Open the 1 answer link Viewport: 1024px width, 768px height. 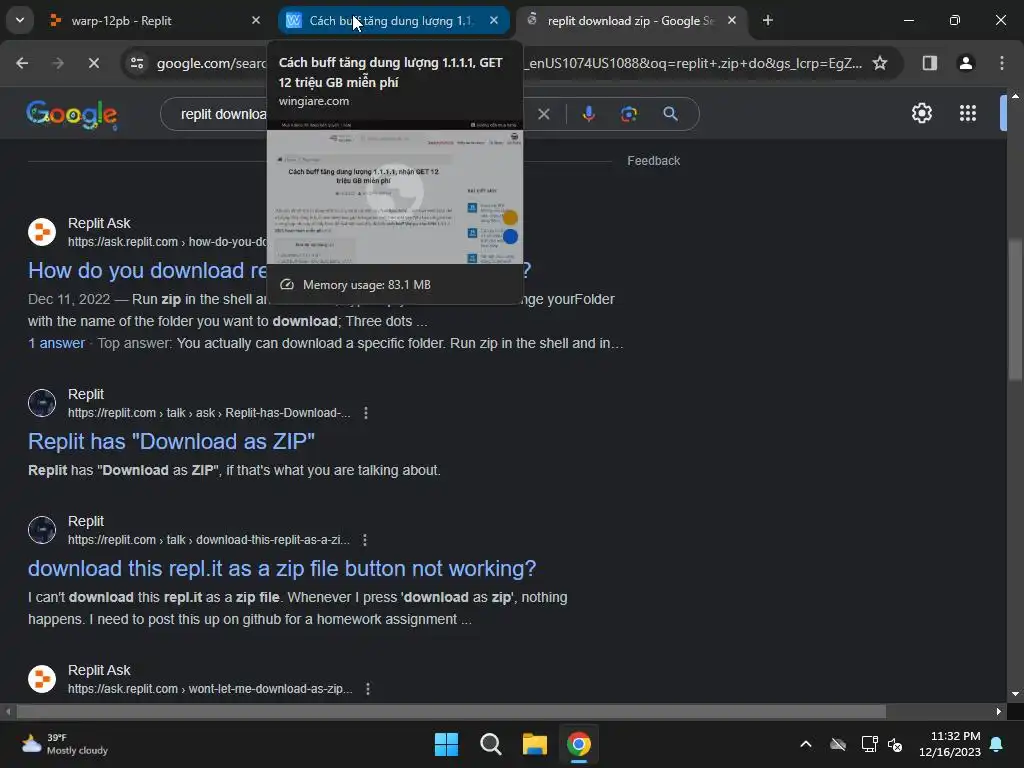click(56, 344)
